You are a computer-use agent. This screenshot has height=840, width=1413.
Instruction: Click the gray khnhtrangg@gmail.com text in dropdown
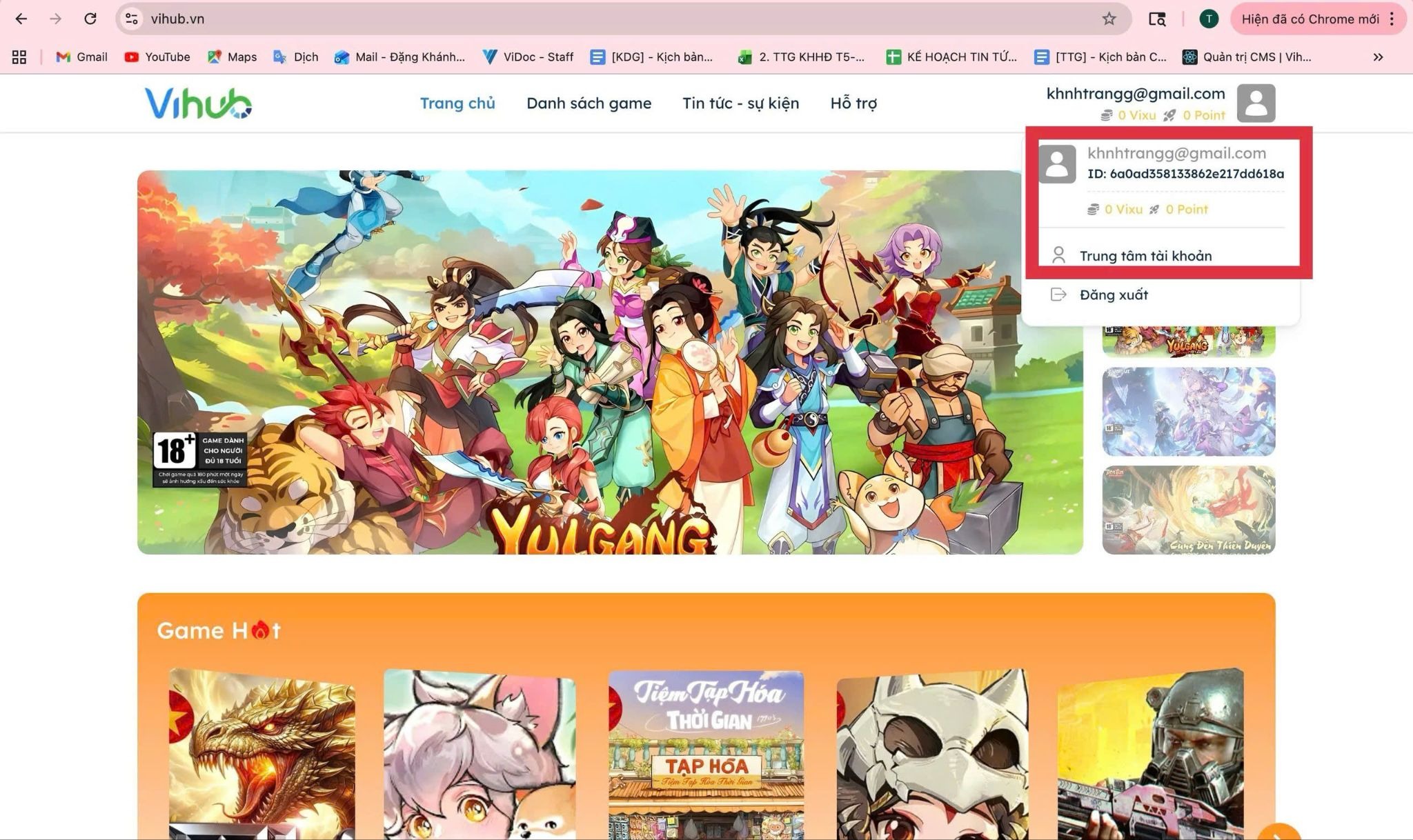pos(1176,153)
